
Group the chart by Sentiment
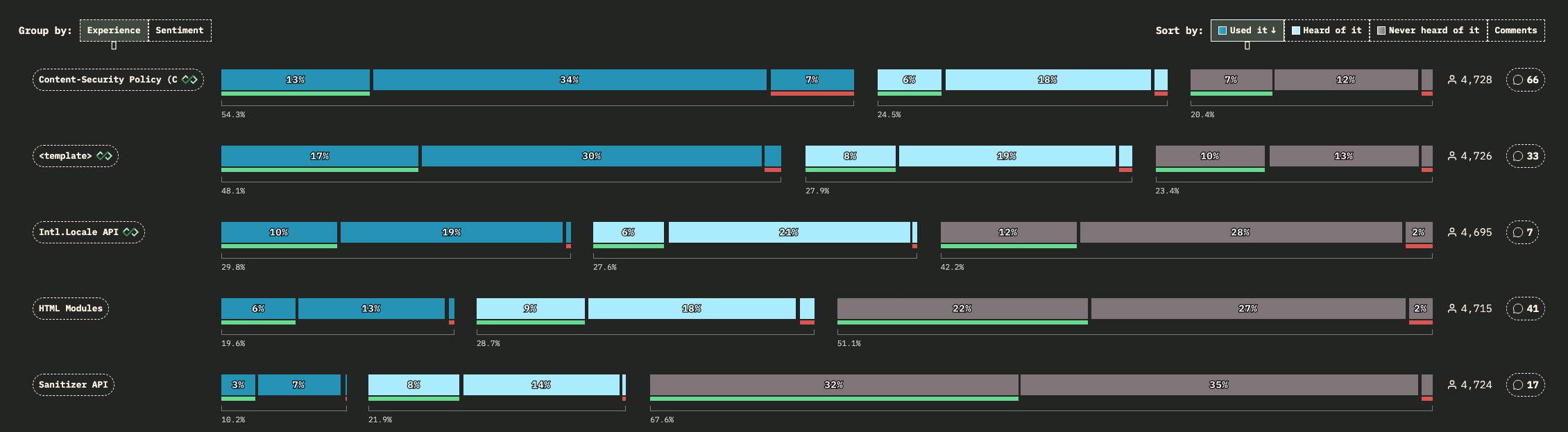pyautogui.click(x=180, y=31)
